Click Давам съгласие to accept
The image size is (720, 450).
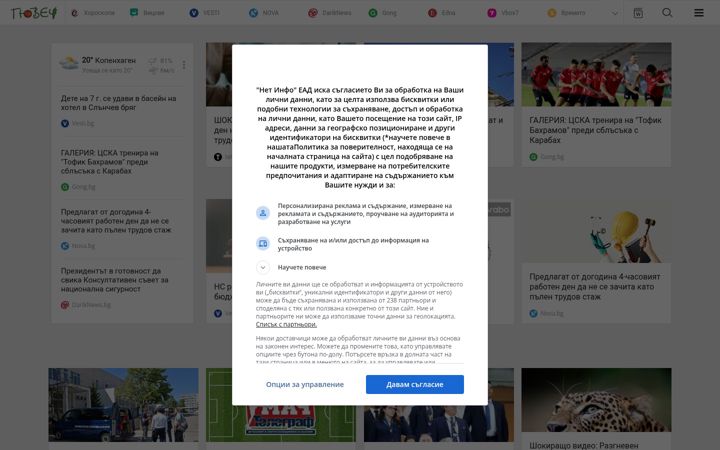point(415,384)
